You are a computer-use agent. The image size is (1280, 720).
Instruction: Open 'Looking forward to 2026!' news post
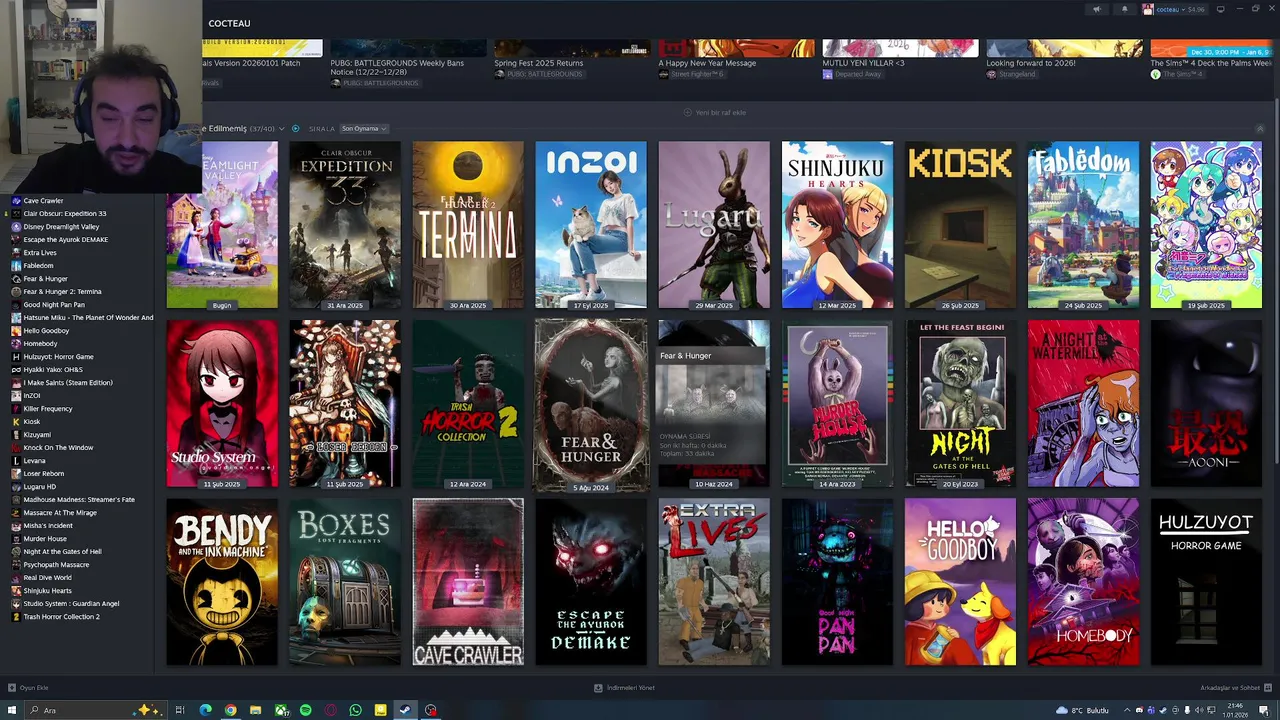pyautogui.click(x=1030, y=63)
